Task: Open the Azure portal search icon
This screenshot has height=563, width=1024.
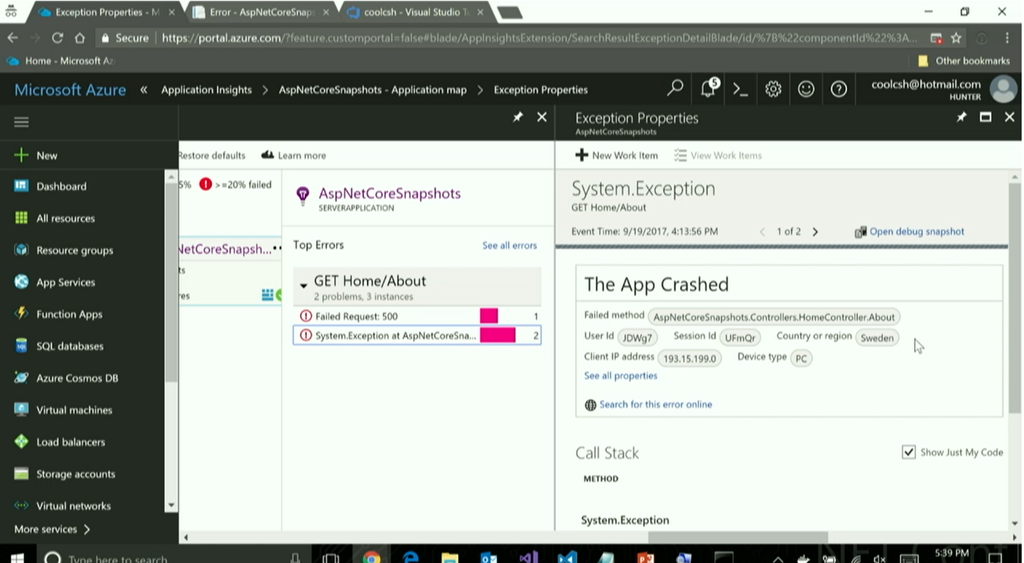Action: tap(676, 89)
